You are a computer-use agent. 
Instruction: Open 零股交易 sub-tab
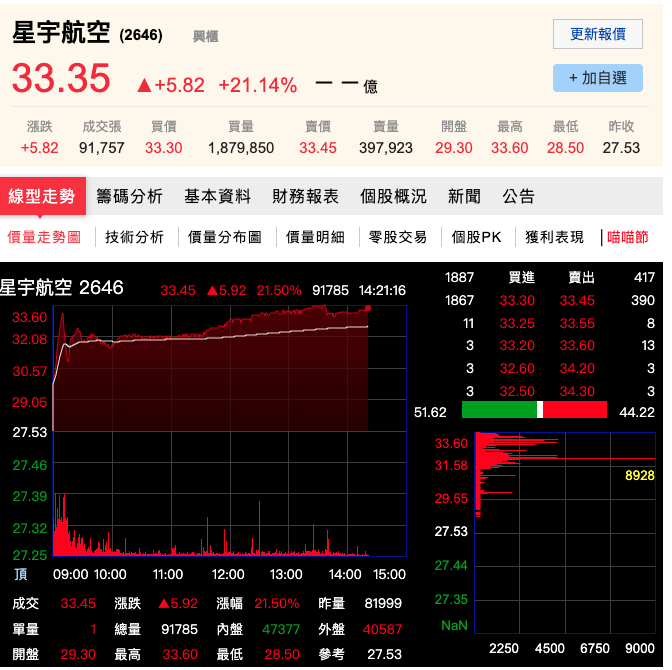coord(398,237)
